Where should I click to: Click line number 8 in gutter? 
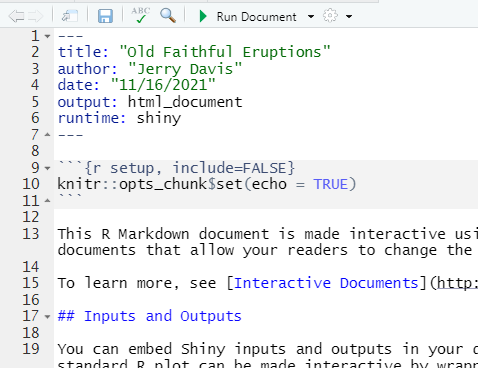pyautogui.click(x=35, y=151)
